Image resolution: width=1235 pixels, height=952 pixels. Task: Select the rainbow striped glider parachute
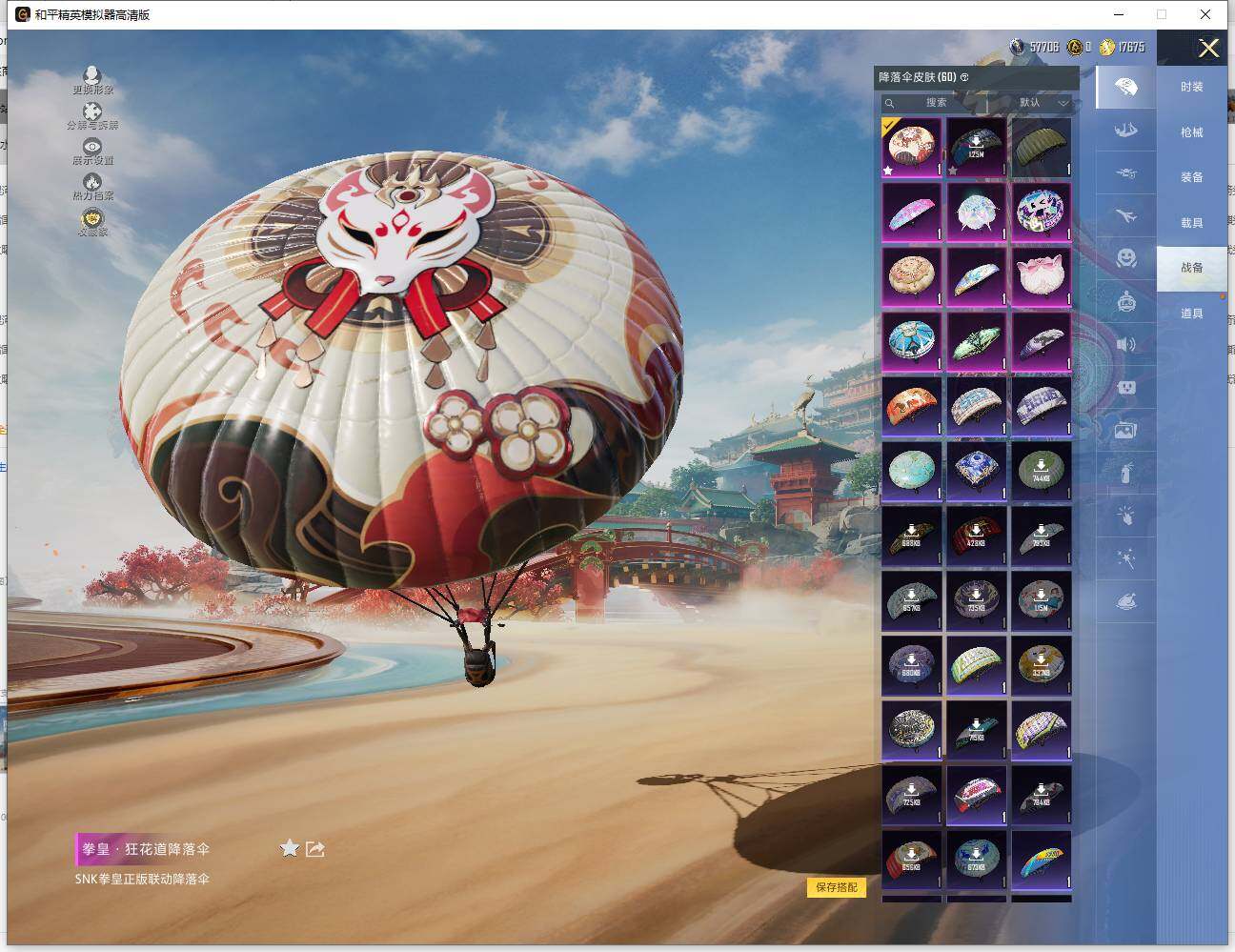tap(1042, 861)
